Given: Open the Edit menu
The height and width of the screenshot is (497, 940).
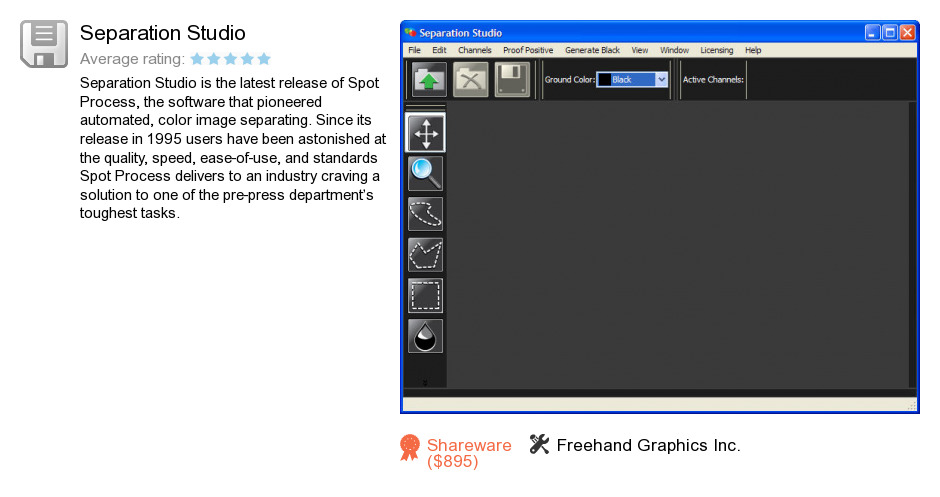Looking at the screenshot, I should click(x=439, y=50).
